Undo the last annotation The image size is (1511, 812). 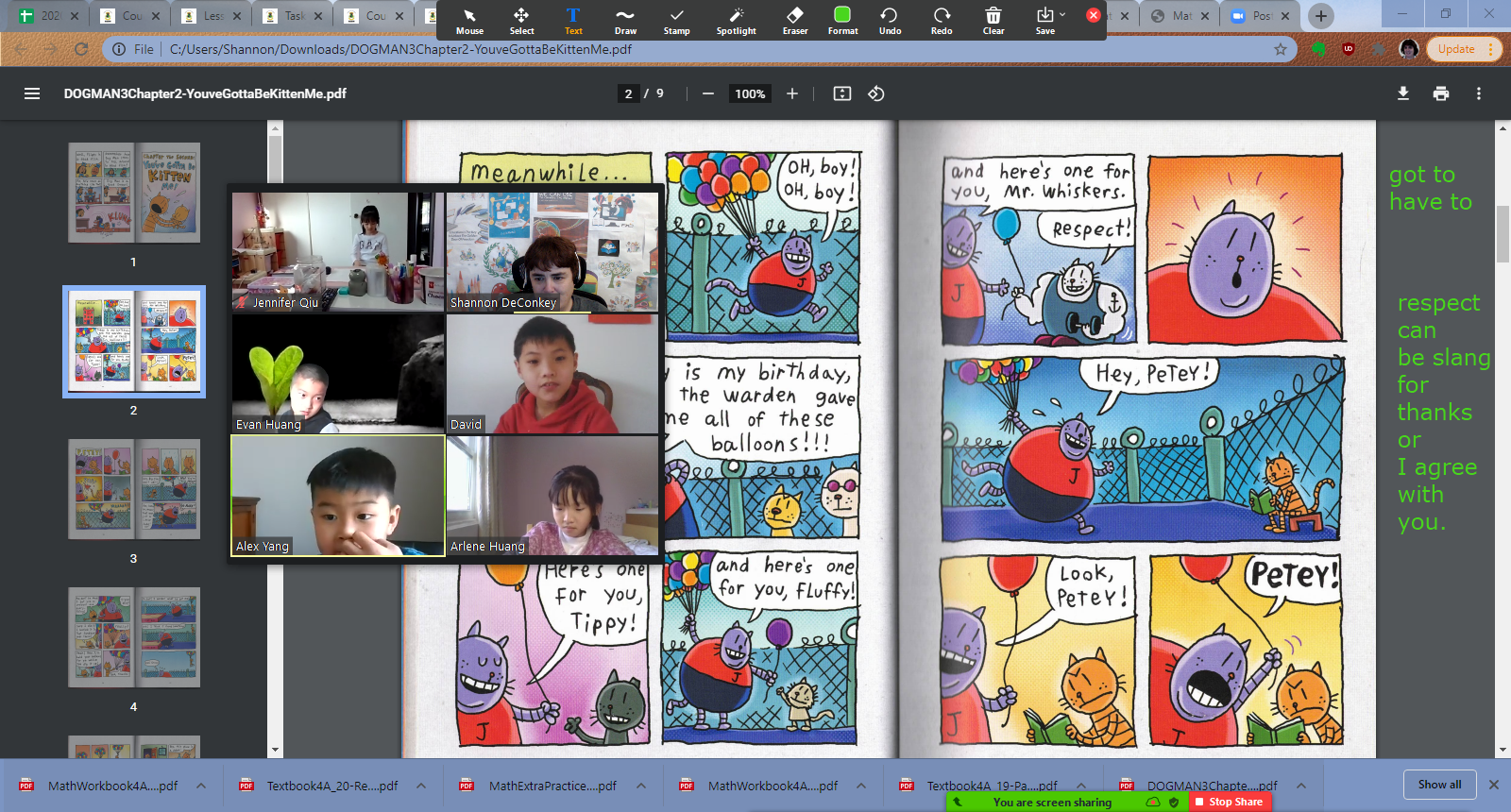tap(890, 21)
